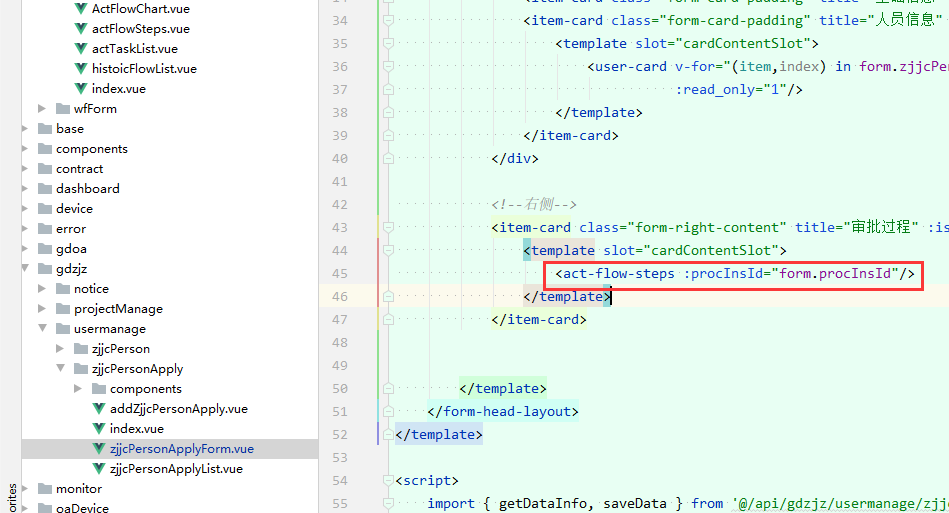
Task: Click the Vue icon next to zjjcPersonApplyList.vue
Action: pos(99,469)
